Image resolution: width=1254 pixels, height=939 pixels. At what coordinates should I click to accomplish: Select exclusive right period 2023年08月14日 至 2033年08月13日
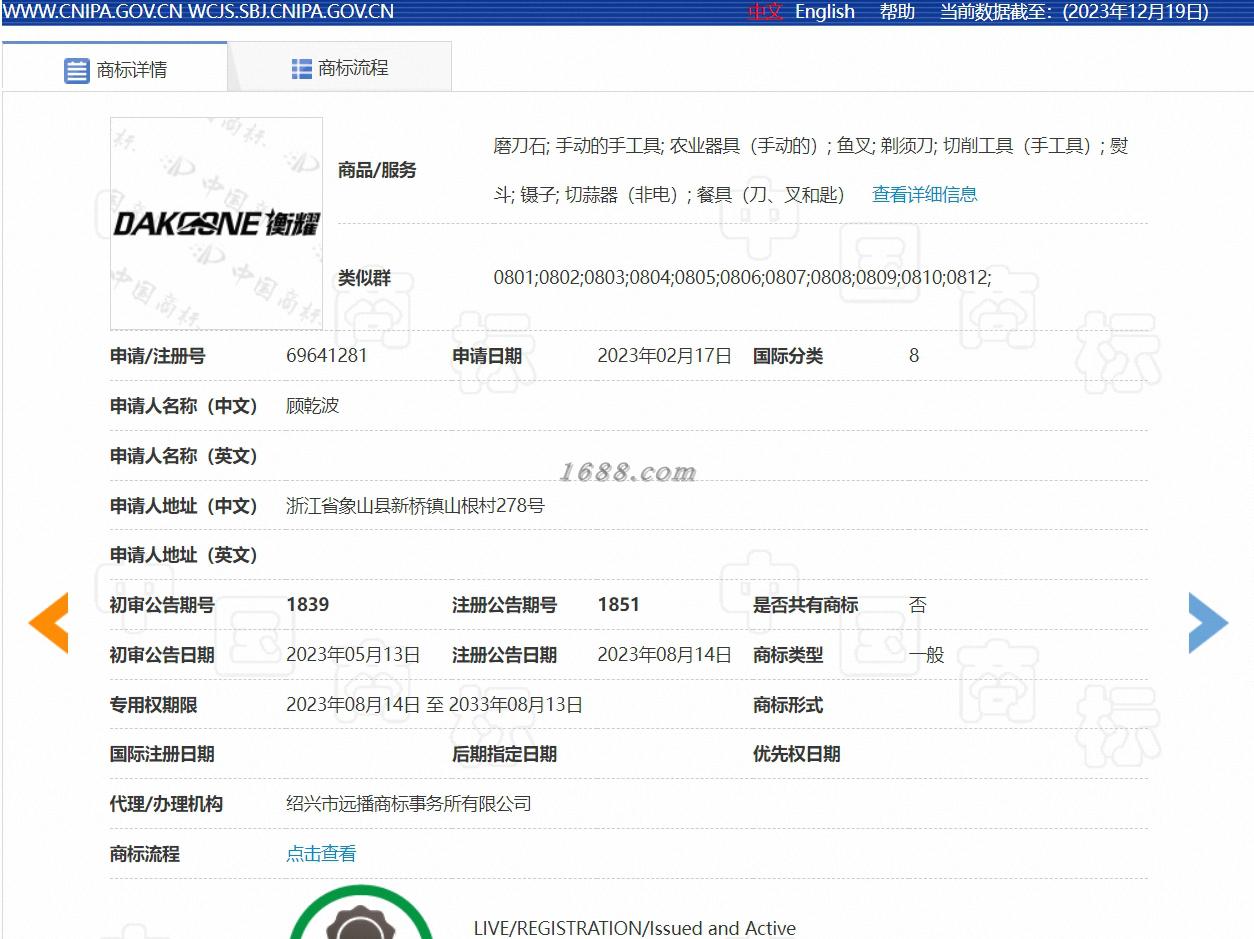coord(434,705)
